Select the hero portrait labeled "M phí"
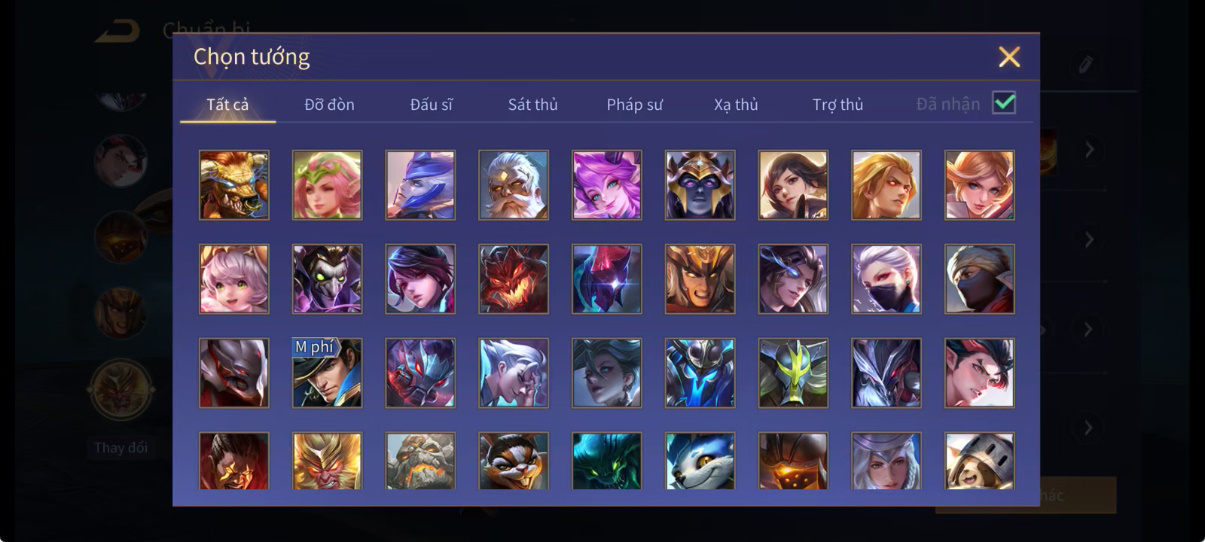The image size is (1205, 542). [327, 373]
